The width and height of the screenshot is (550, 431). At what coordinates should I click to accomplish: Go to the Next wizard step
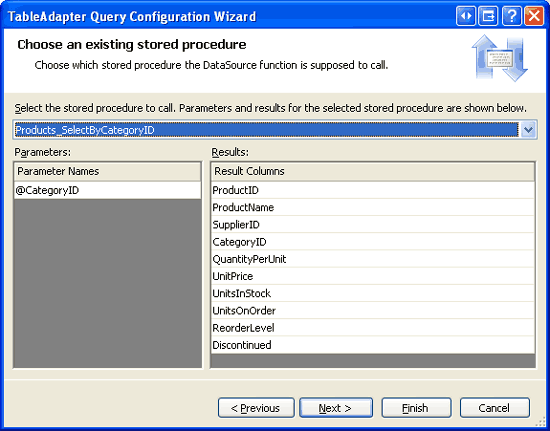pos(336,408)
